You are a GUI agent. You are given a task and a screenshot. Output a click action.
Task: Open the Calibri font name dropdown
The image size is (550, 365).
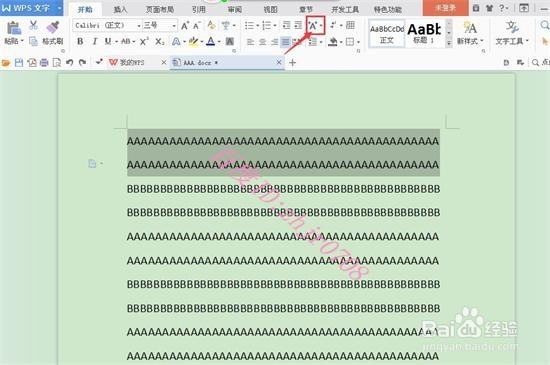click(x=139, y=26)
